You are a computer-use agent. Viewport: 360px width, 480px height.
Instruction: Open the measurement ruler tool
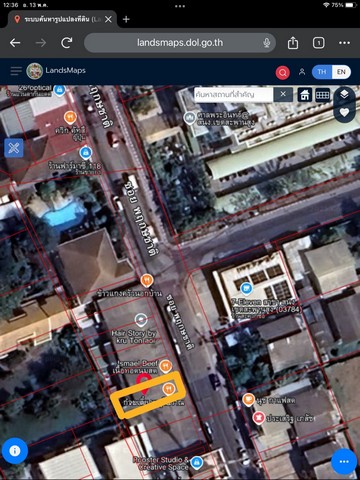(x=322, y=95)
